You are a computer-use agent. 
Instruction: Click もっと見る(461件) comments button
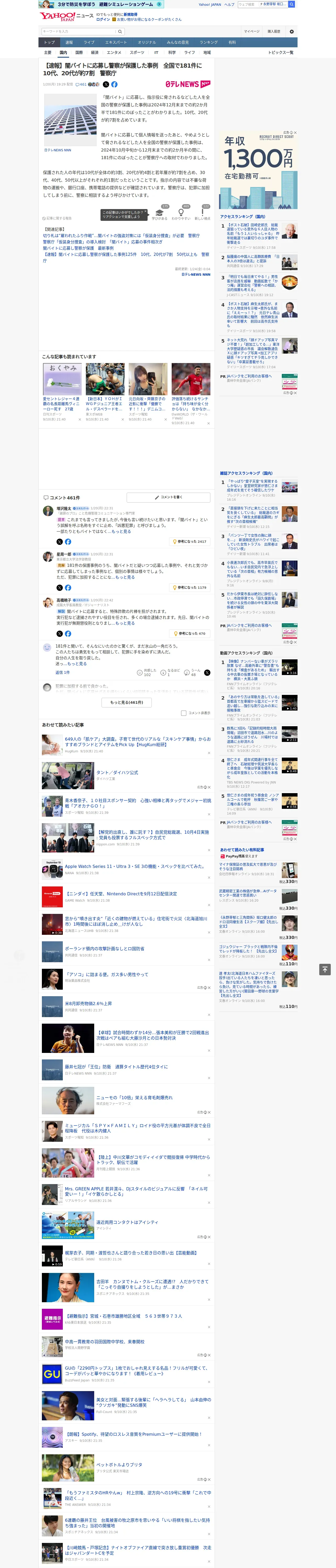pos(127,702)
